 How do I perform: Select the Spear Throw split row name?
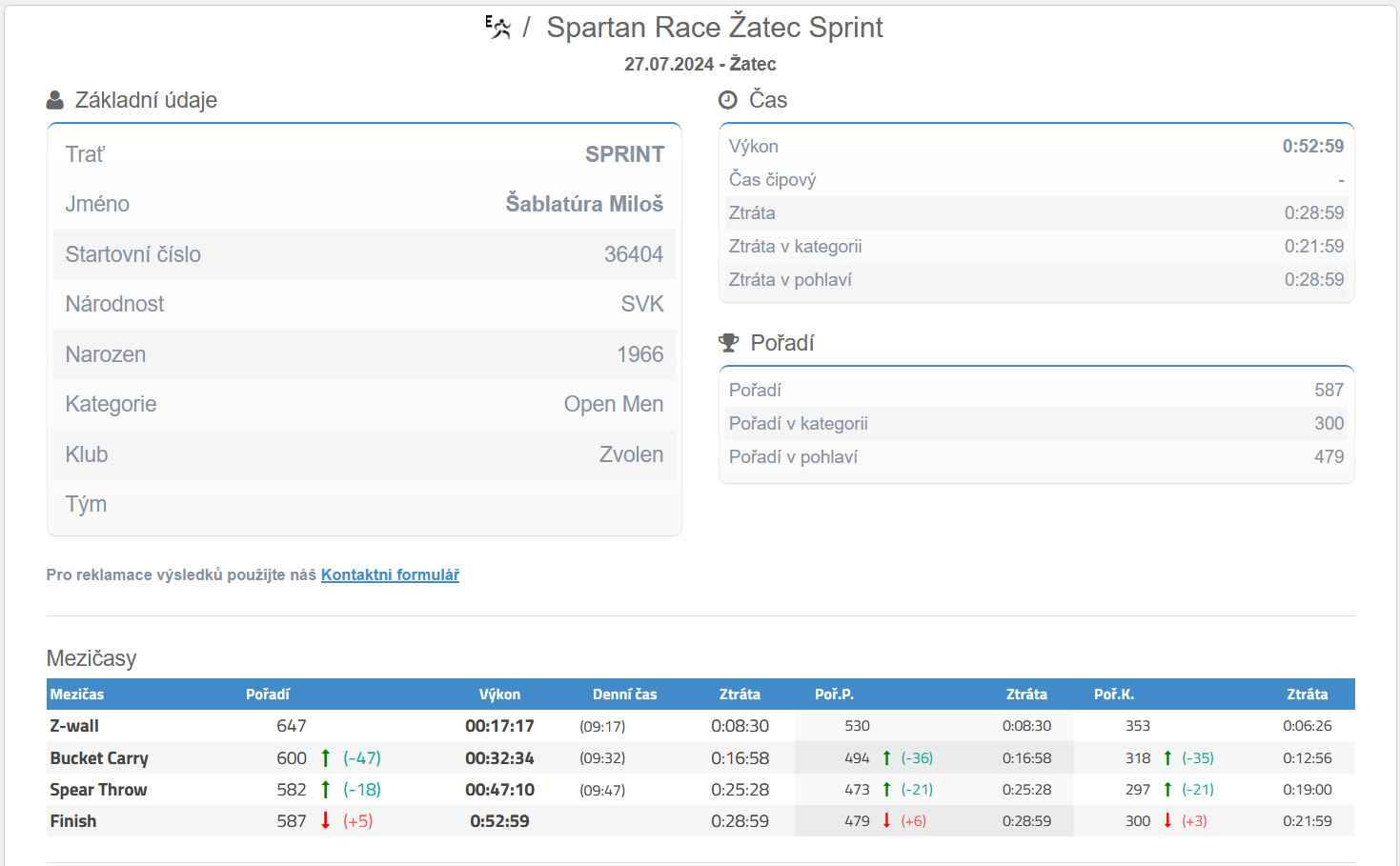[98, 790]
